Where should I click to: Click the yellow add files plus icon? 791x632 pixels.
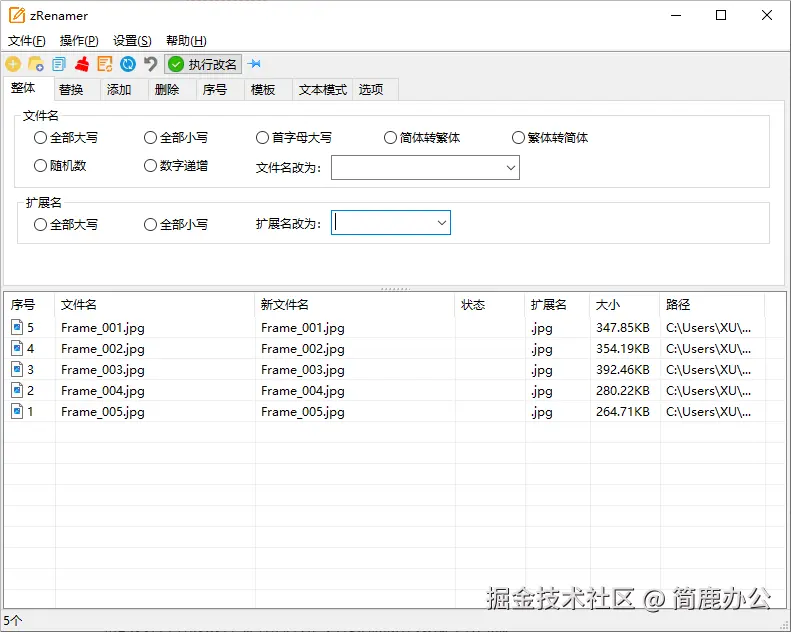tap(13, 64)
